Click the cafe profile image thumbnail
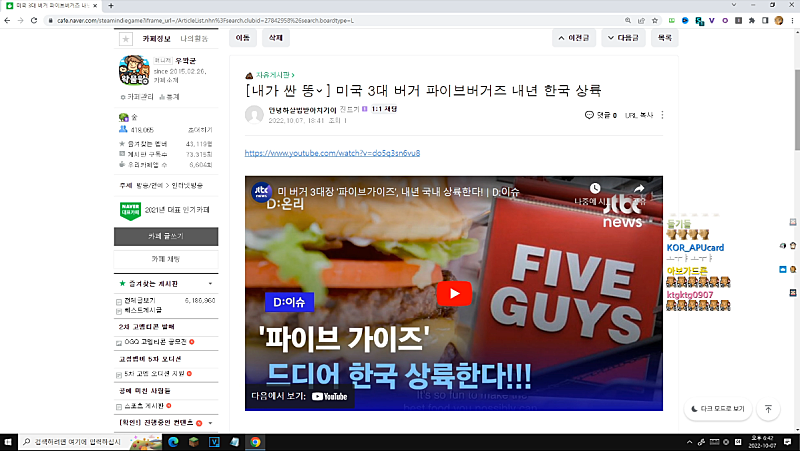 pos(134,70)
